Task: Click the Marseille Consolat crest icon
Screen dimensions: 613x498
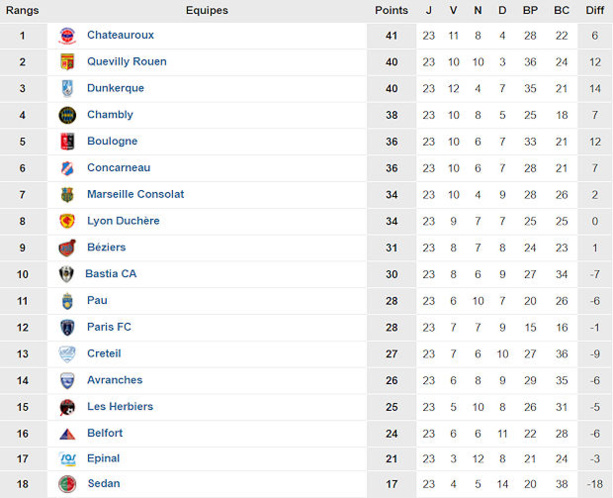Action: coord(67,195)
